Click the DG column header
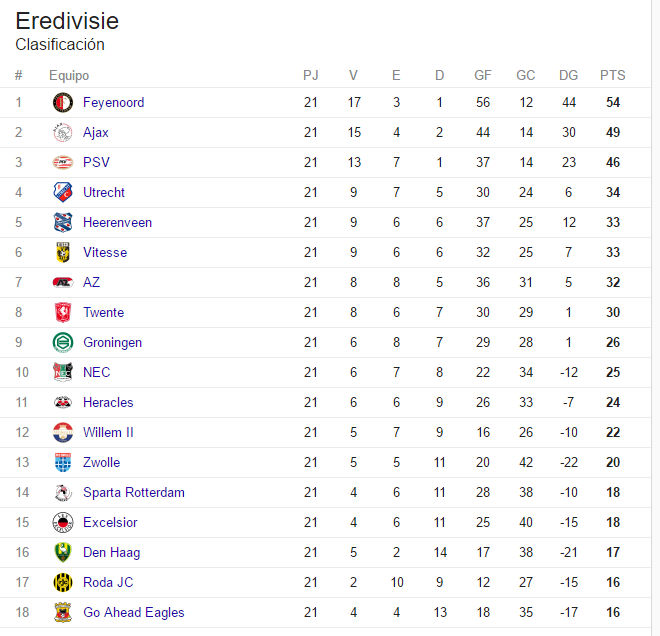The width and height of the screenshot is (660, 636). [x=568, y=75]
